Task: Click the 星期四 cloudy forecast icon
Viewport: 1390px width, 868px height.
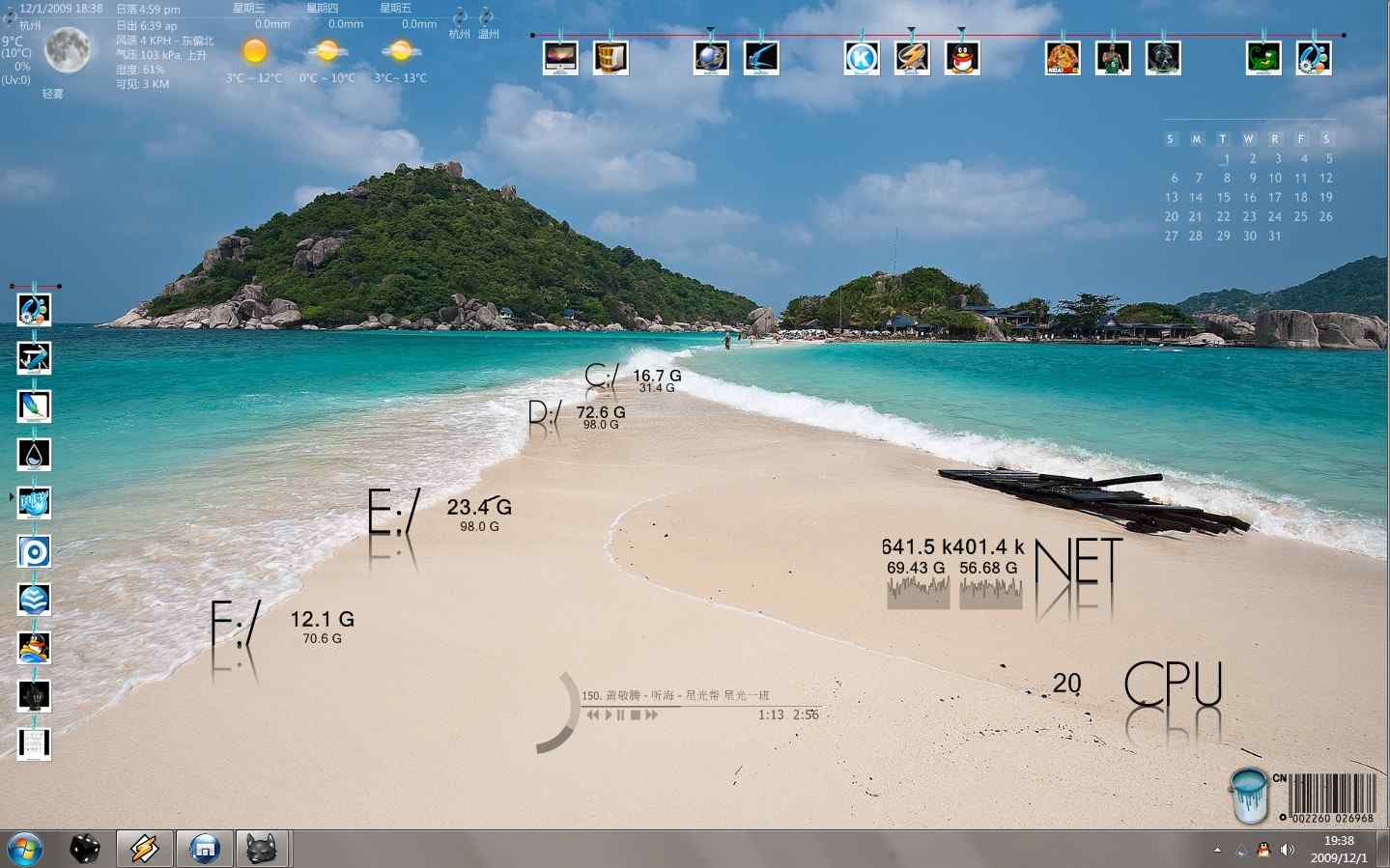Action: click(x=327, y=50)
